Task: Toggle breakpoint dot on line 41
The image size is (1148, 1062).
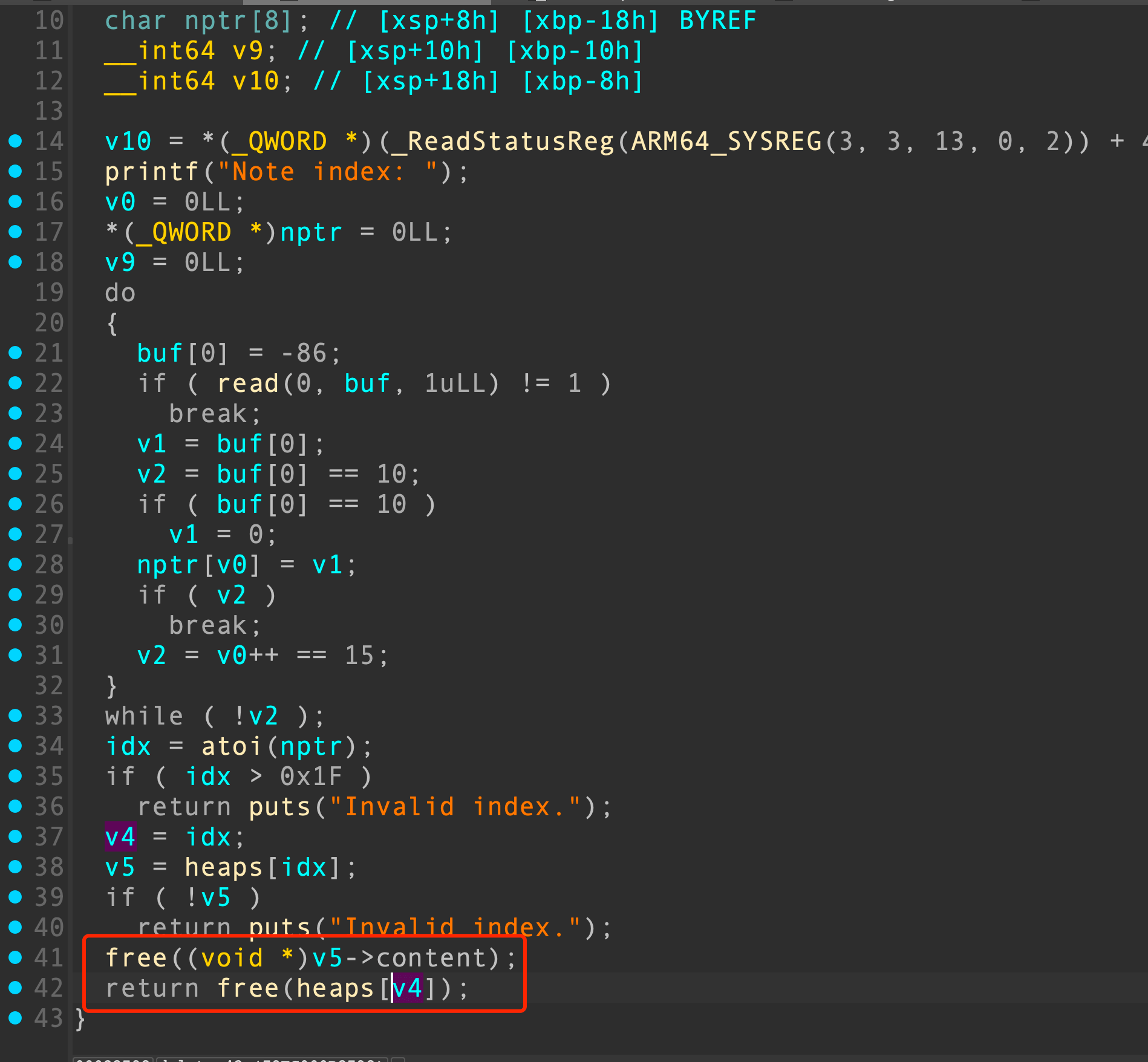Action: click(15, 958)
